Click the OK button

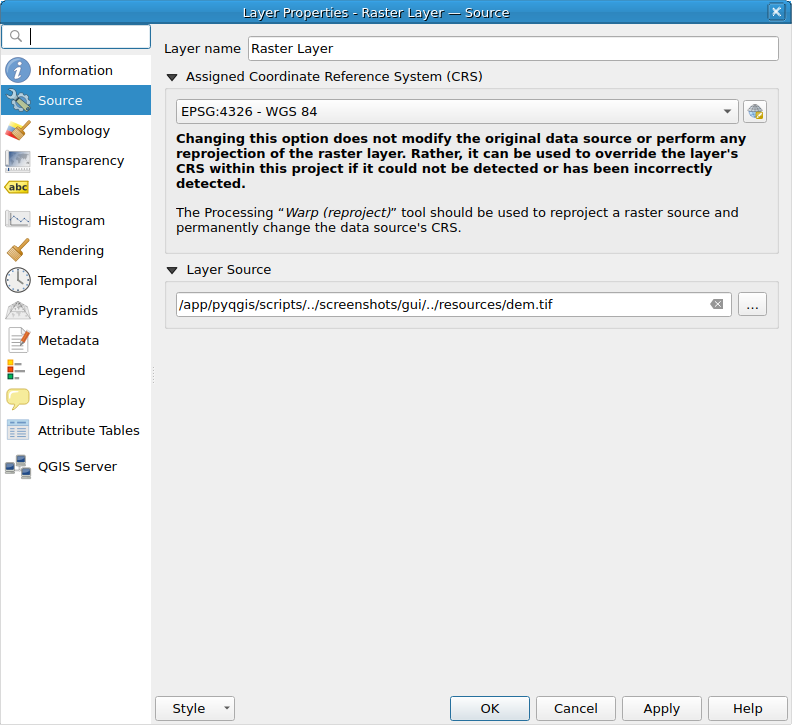(x=489, y=708)
